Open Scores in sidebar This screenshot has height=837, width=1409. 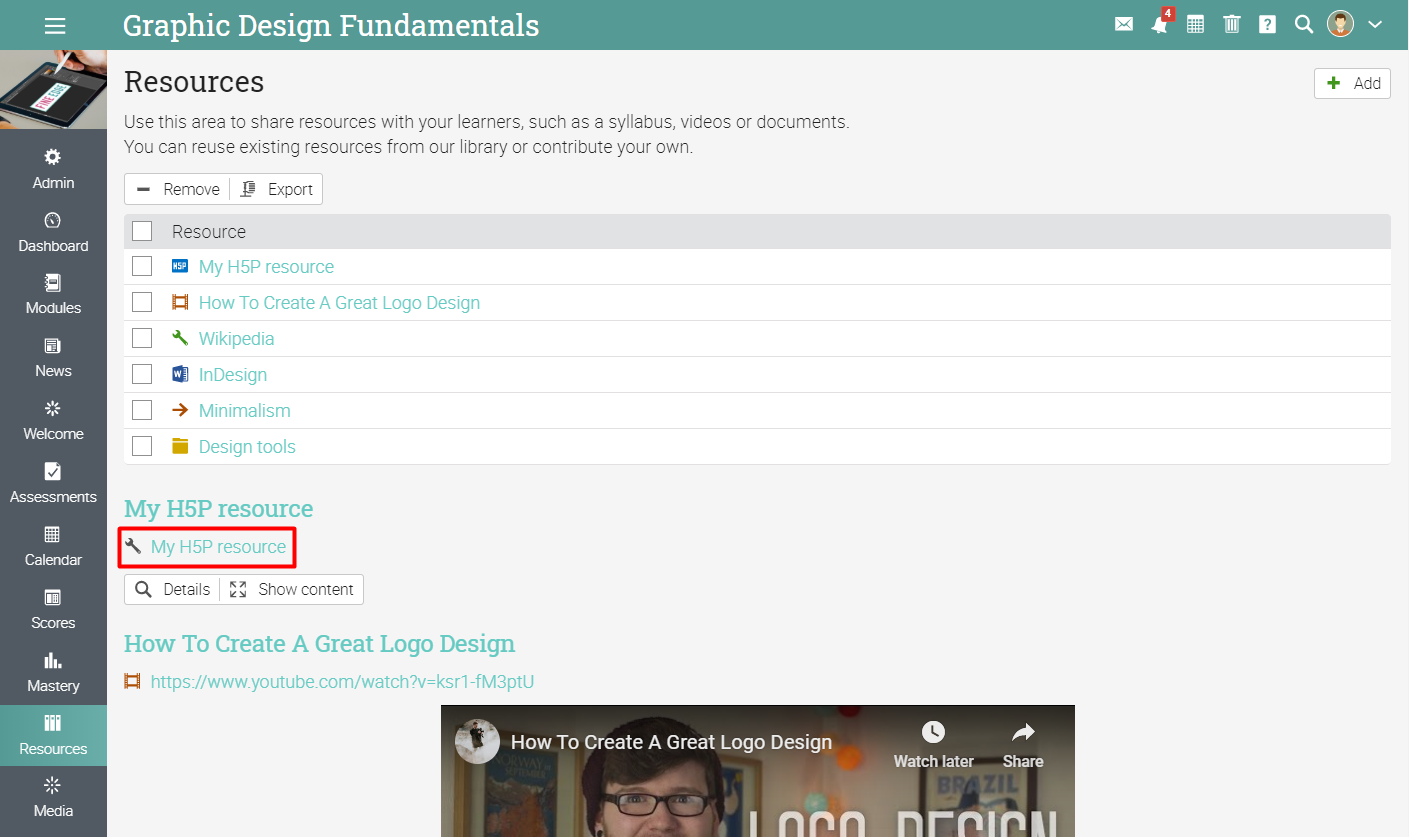[x=53, y=609]
